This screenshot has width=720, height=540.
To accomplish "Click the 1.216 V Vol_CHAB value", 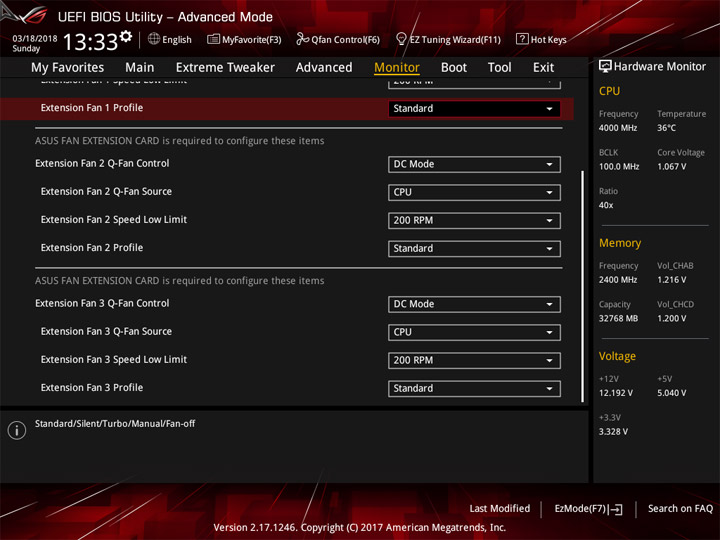I will 672,280.
